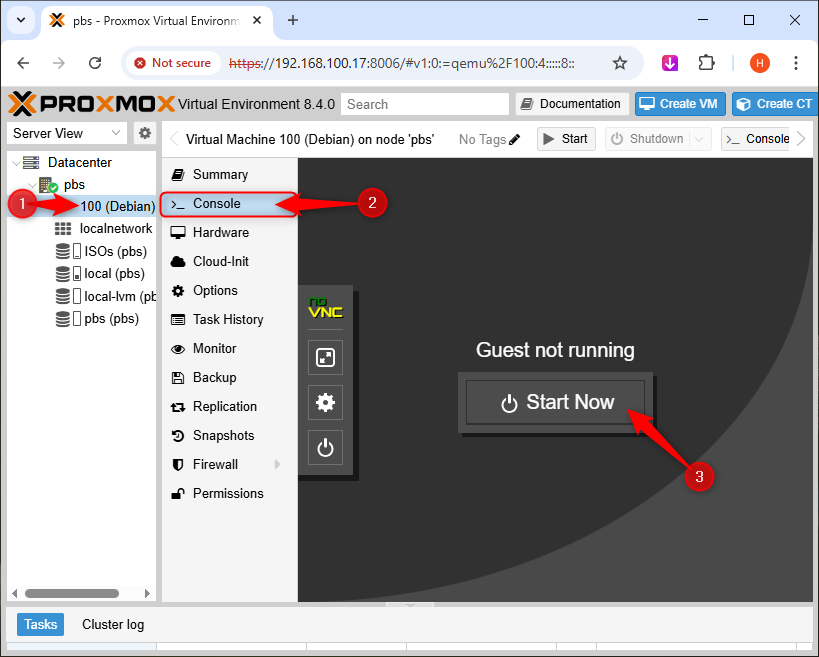Viewport: 819px width, 657px height.
Task: Open noVNC power commands icon
Action: coord(325,448)
